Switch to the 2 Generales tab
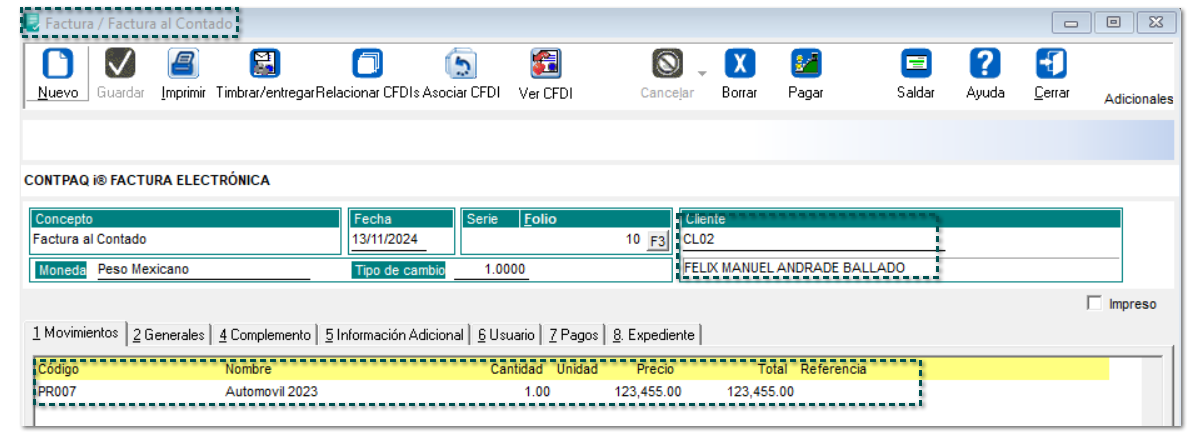 coord(168,334)
